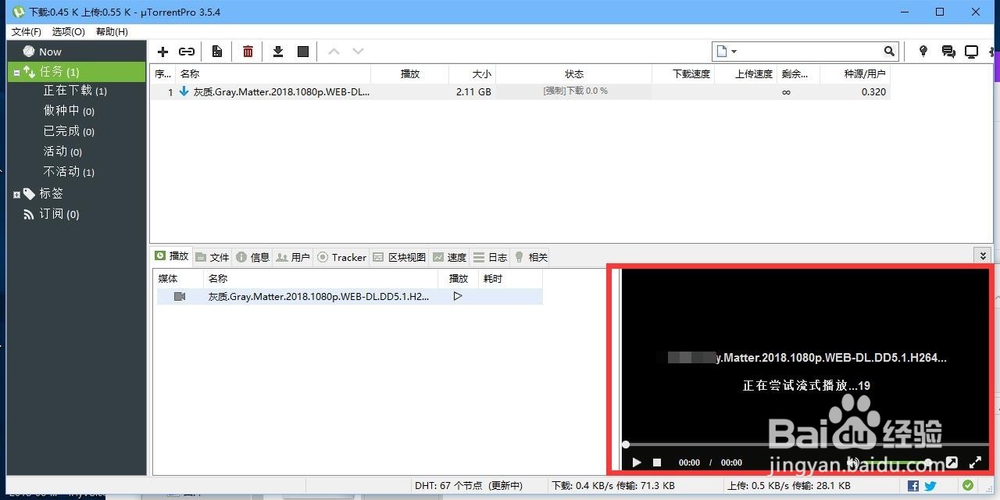Open 订阅 (0) feeds item
Viewport: 1000px width, 500px height.
point(59,214)
